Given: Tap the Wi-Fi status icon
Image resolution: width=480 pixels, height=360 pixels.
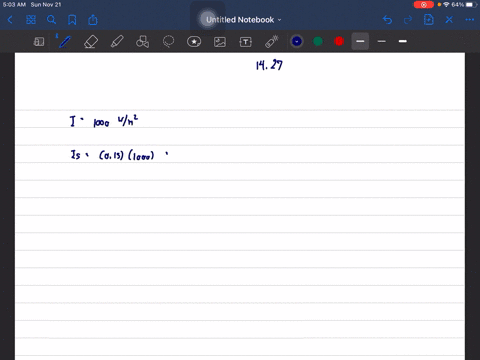Looking at the screenshot, I should pos(446,5).
